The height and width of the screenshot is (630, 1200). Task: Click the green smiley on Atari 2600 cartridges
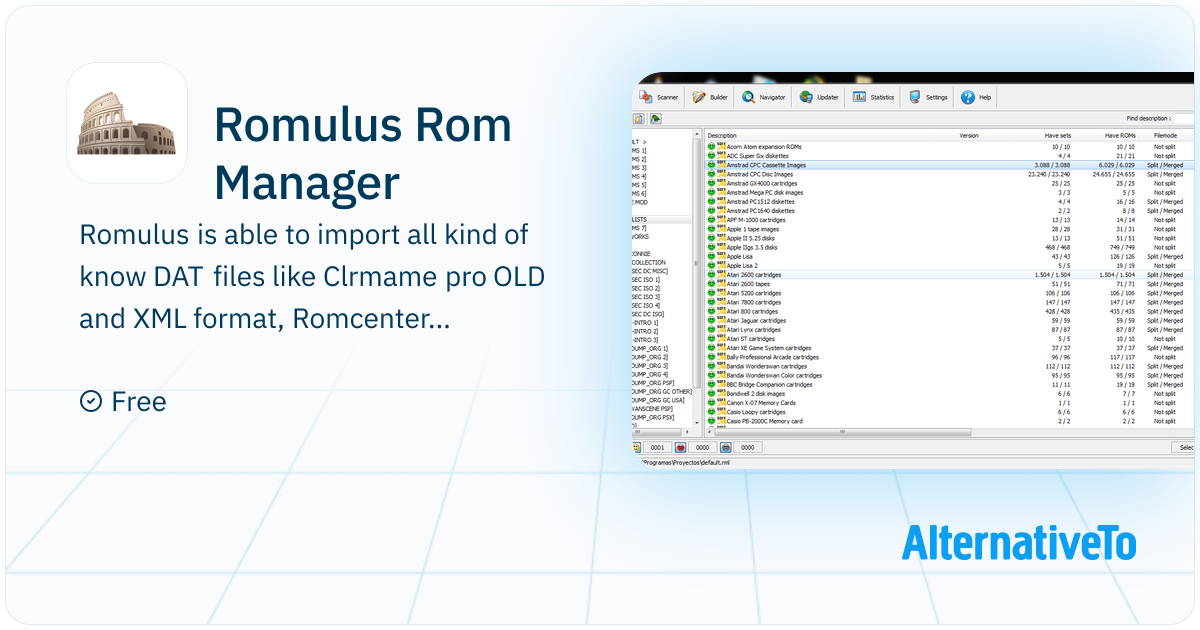click(711, 275)
